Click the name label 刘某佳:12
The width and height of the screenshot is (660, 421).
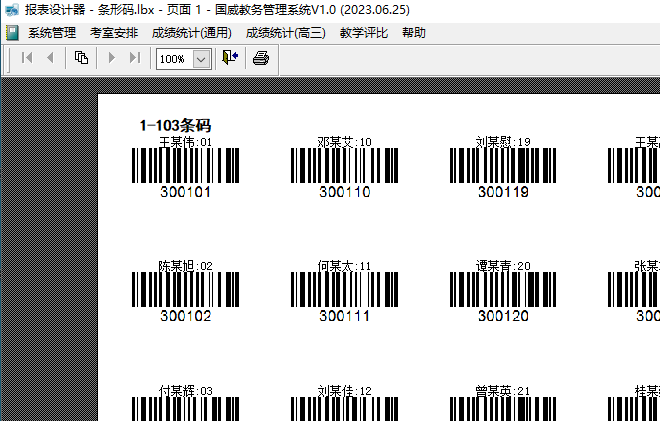click(344, 391)
